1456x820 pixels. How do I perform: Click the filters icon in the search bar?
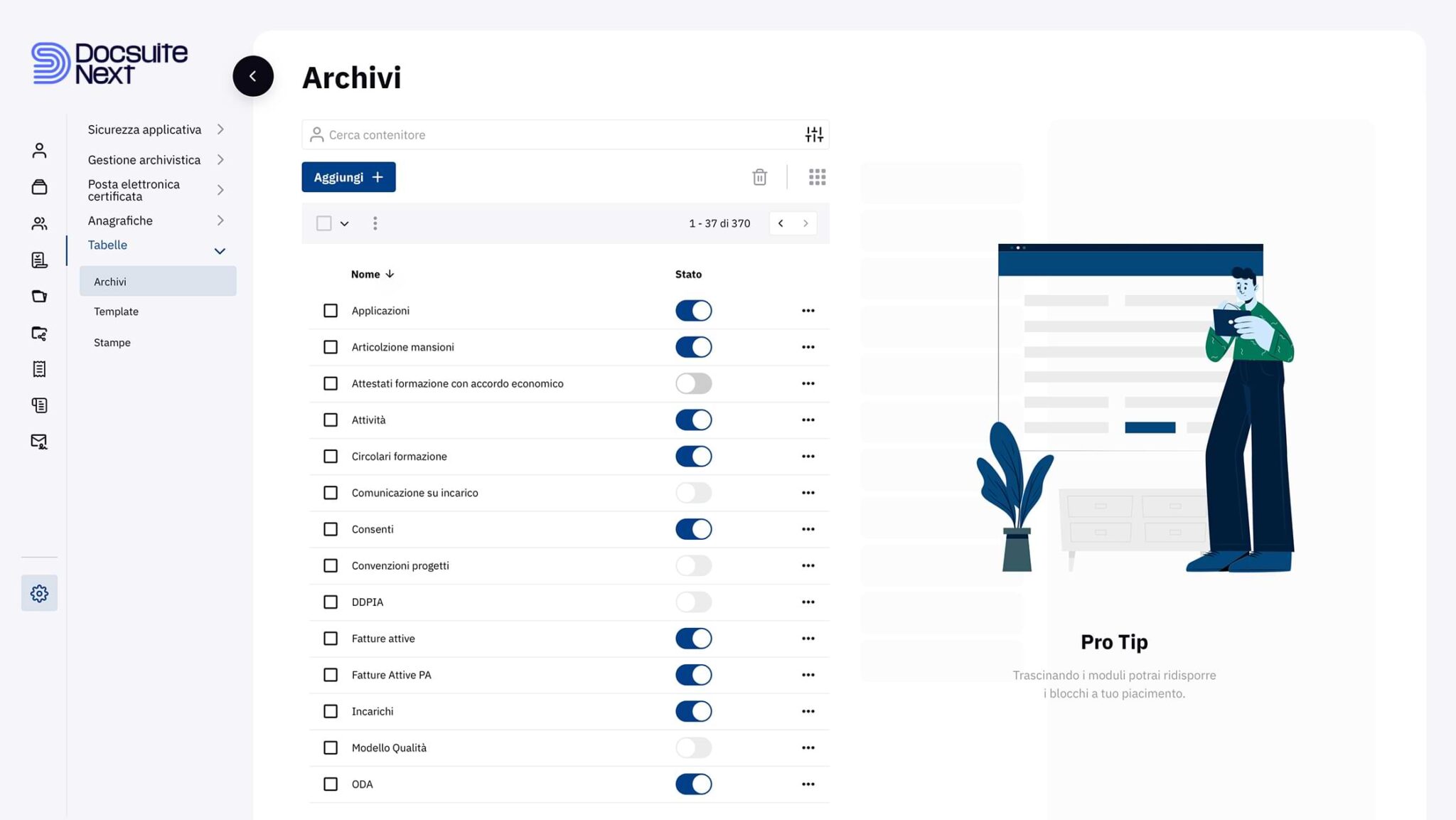(813, 134)
